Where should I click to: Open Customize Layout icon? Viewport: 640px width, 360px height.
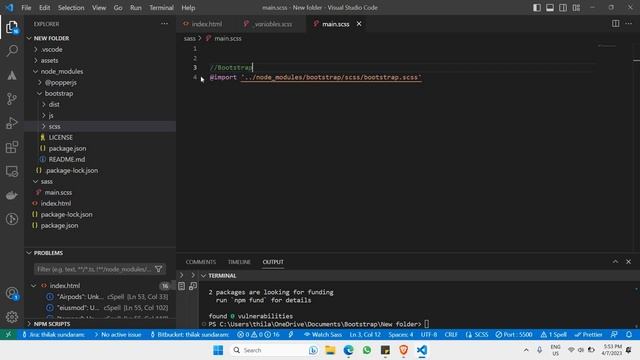pos(576,7)
